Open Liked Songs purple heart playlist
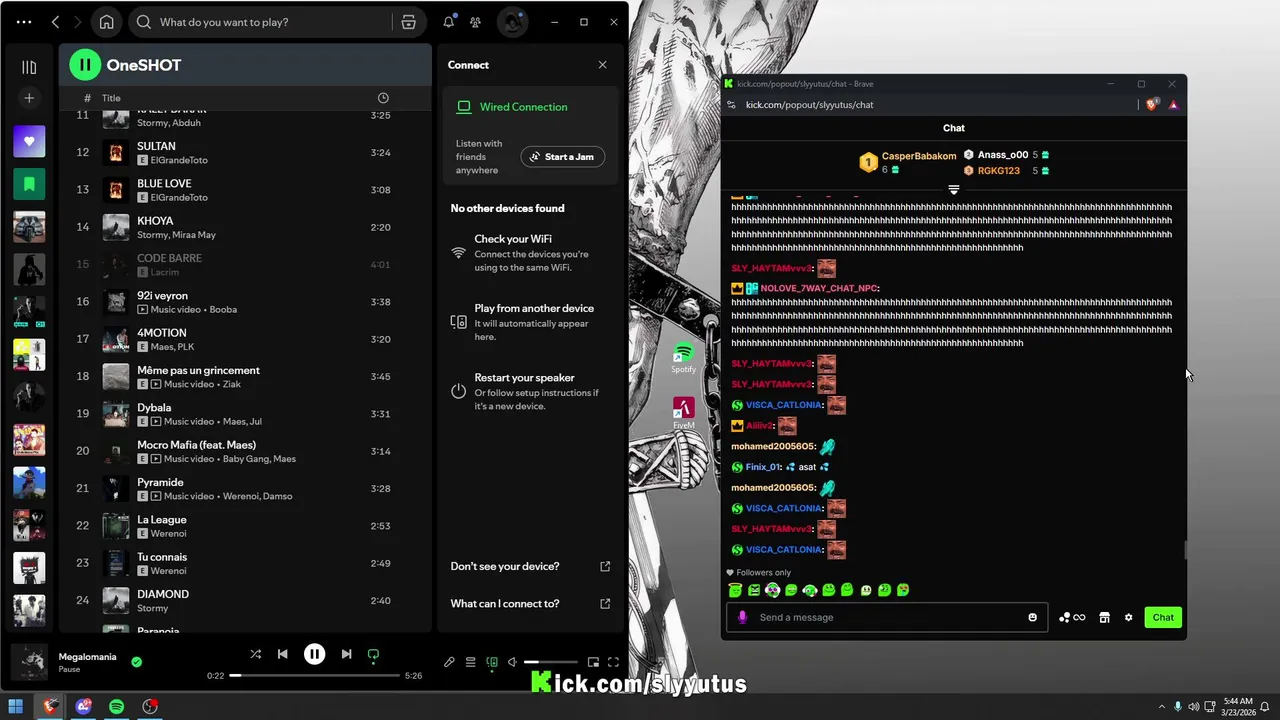1280x720 pixels. click(29, 141)
